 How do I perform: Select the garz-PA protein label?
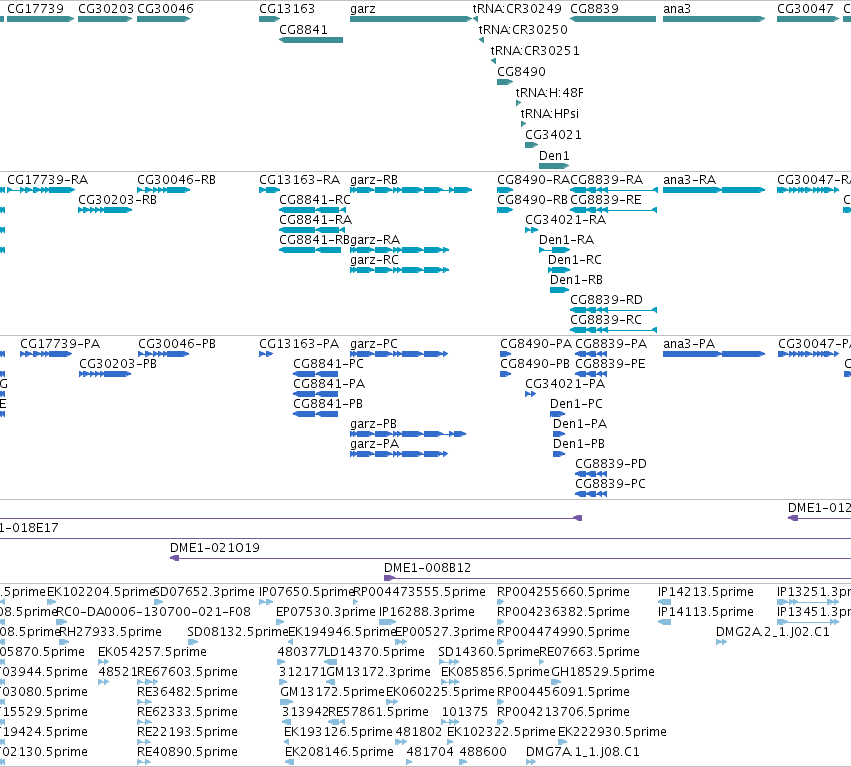coord(374,444)
